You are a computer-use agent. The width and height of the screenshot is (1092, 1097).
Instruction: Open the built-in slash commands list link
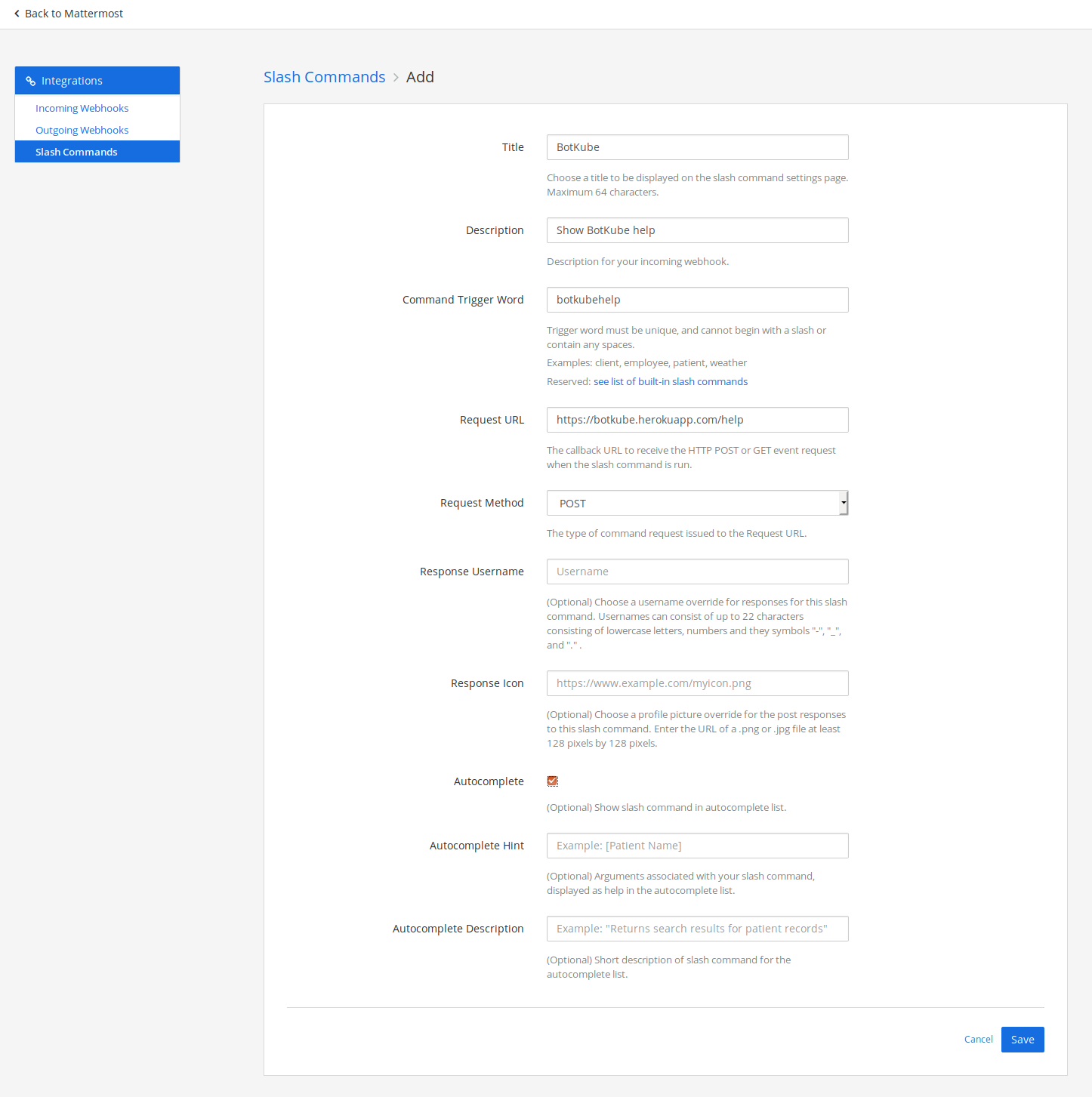click(x=670, y=381)
